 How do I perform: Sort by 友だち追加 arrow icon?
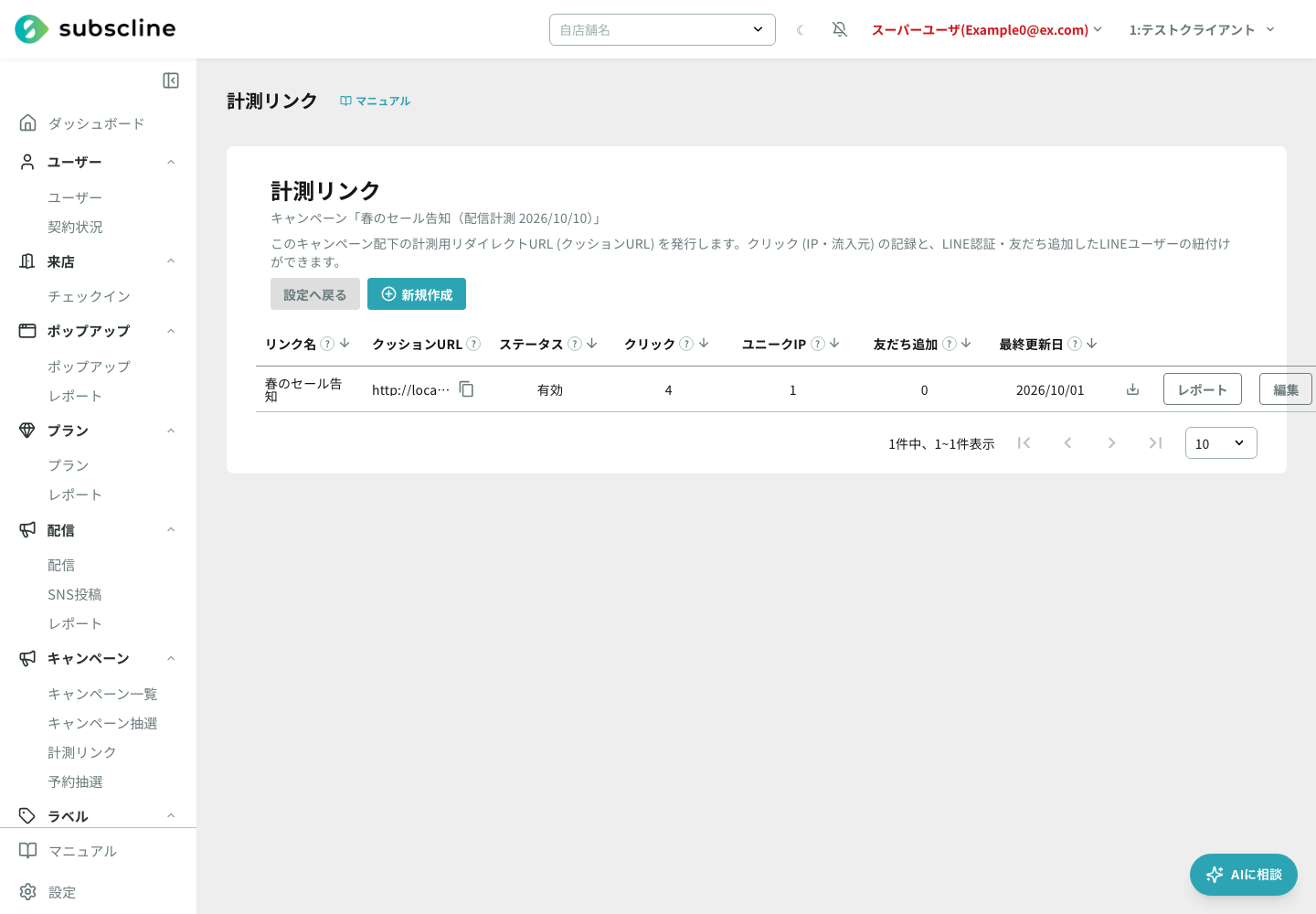[x=966, y=344]
